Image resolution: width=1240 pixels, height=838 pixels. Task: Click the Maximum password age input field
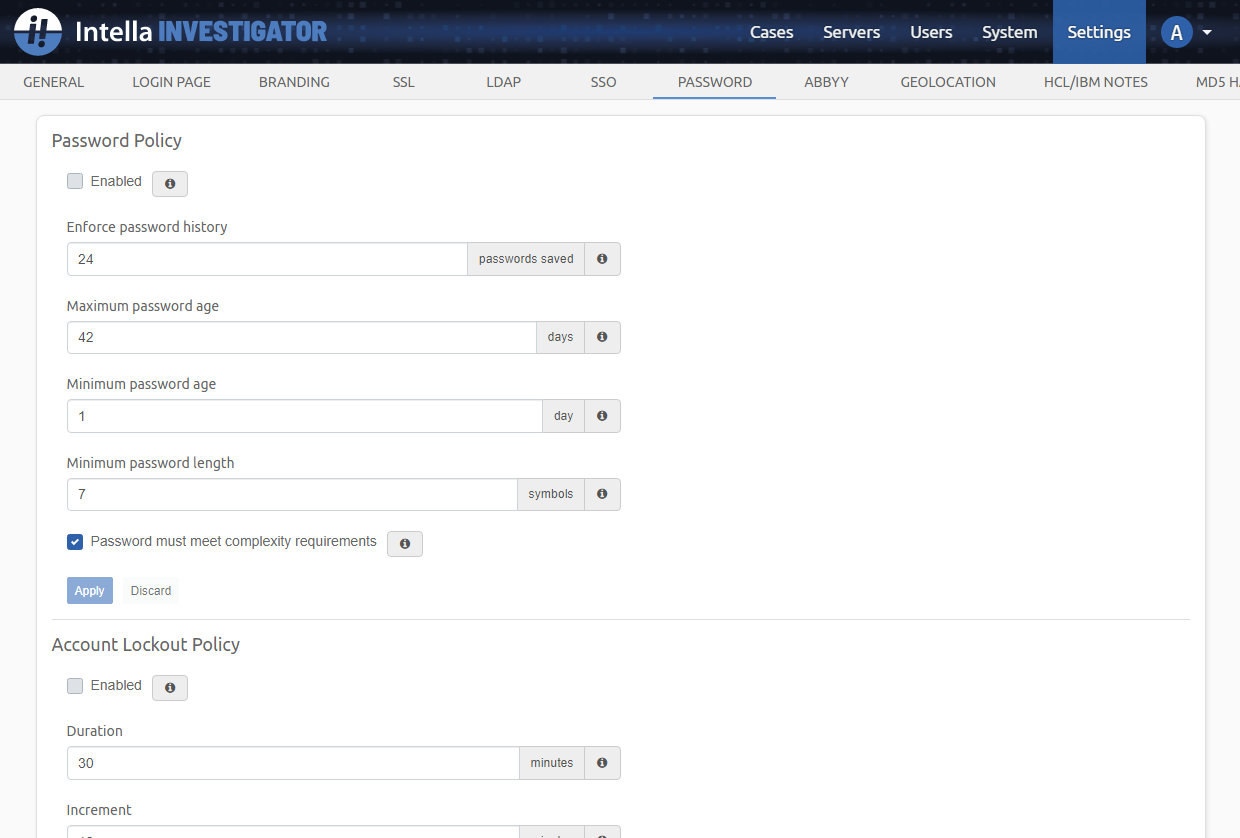pos(300,337)
